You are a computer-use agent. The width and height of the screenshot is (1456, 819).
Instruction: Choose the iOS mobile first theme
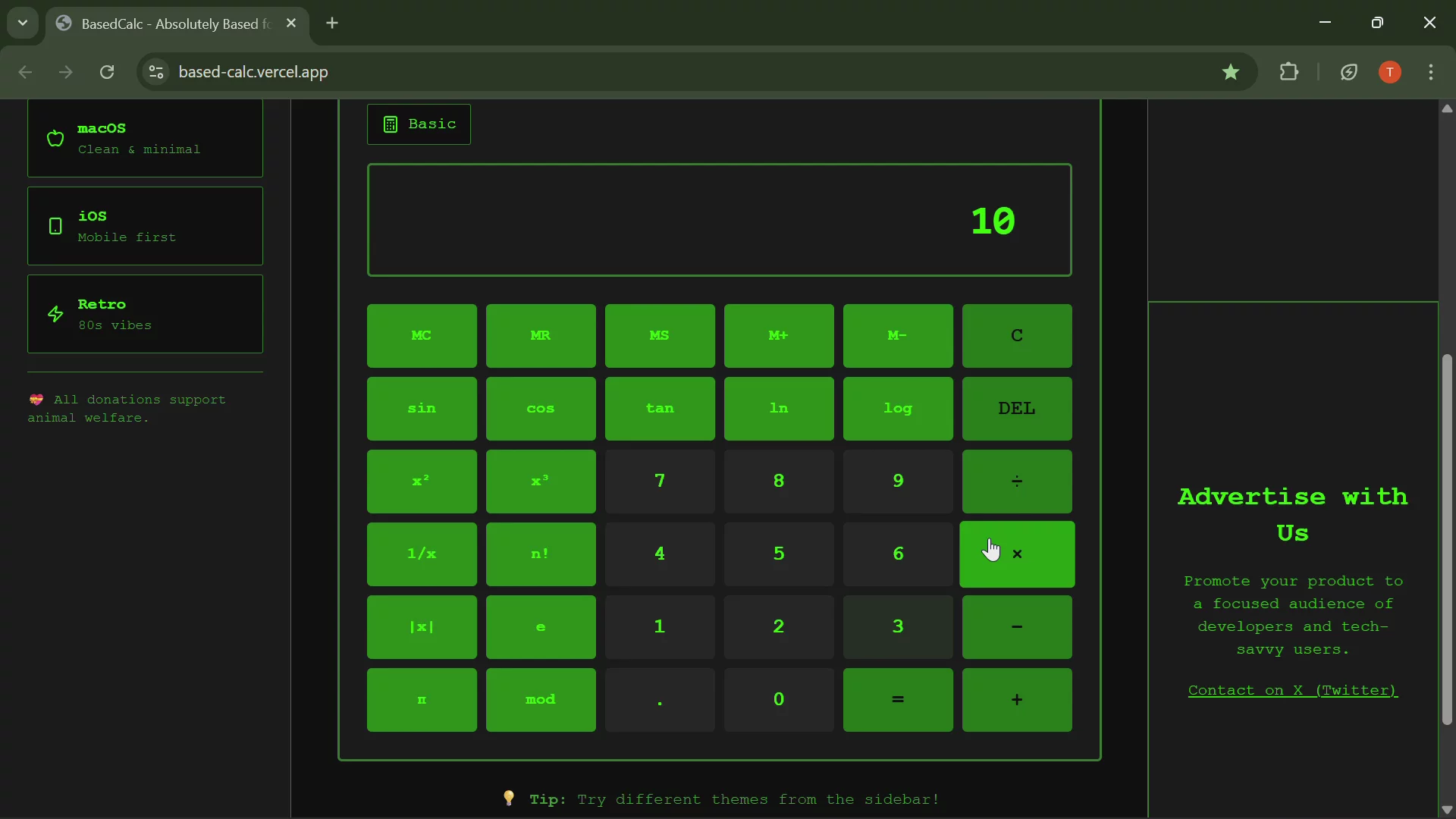tap(145, 226)
